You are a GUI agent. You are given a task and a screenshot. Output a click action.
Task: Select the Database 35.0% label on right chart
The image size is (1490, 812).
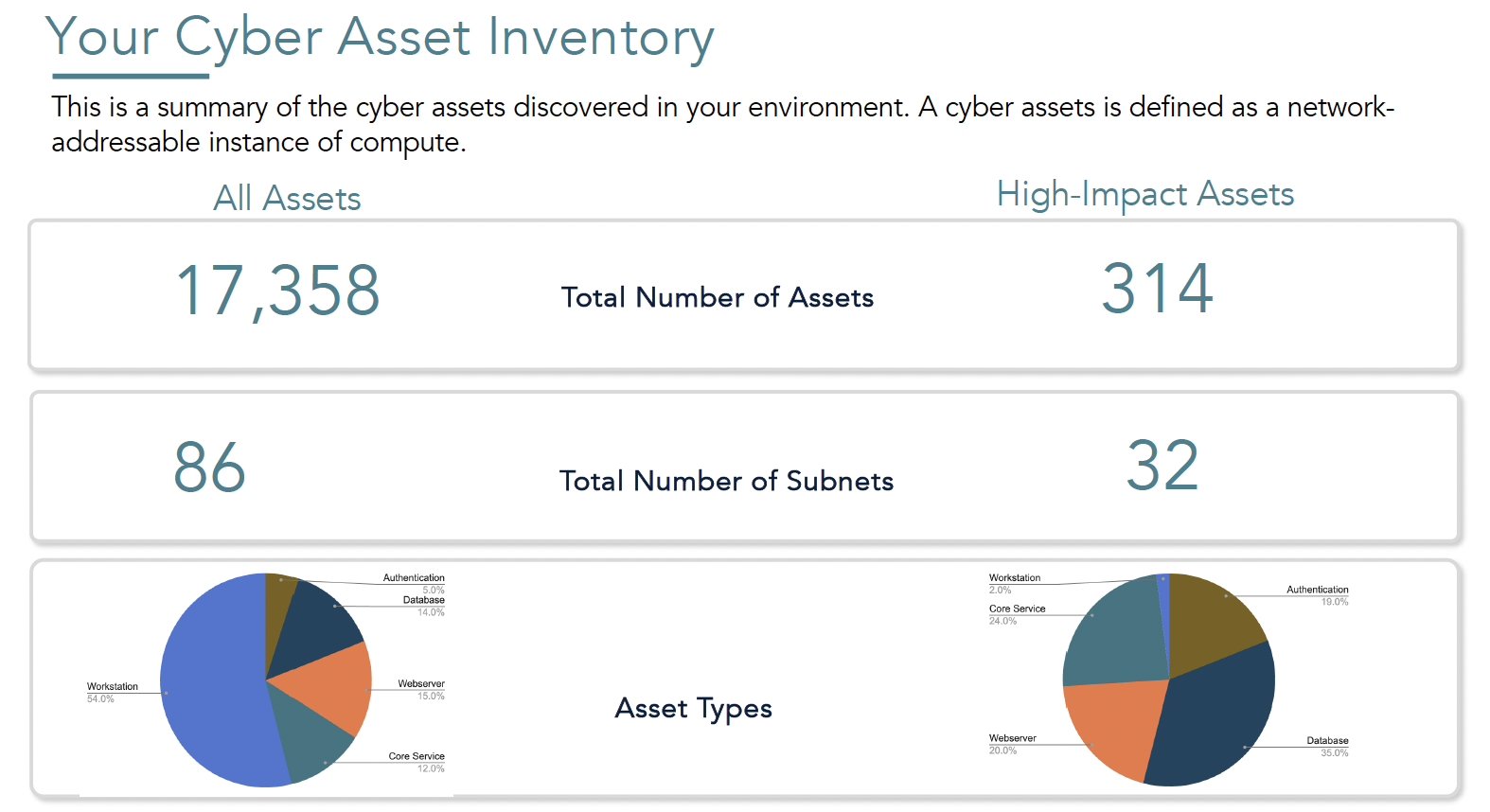coord(1327,746)
